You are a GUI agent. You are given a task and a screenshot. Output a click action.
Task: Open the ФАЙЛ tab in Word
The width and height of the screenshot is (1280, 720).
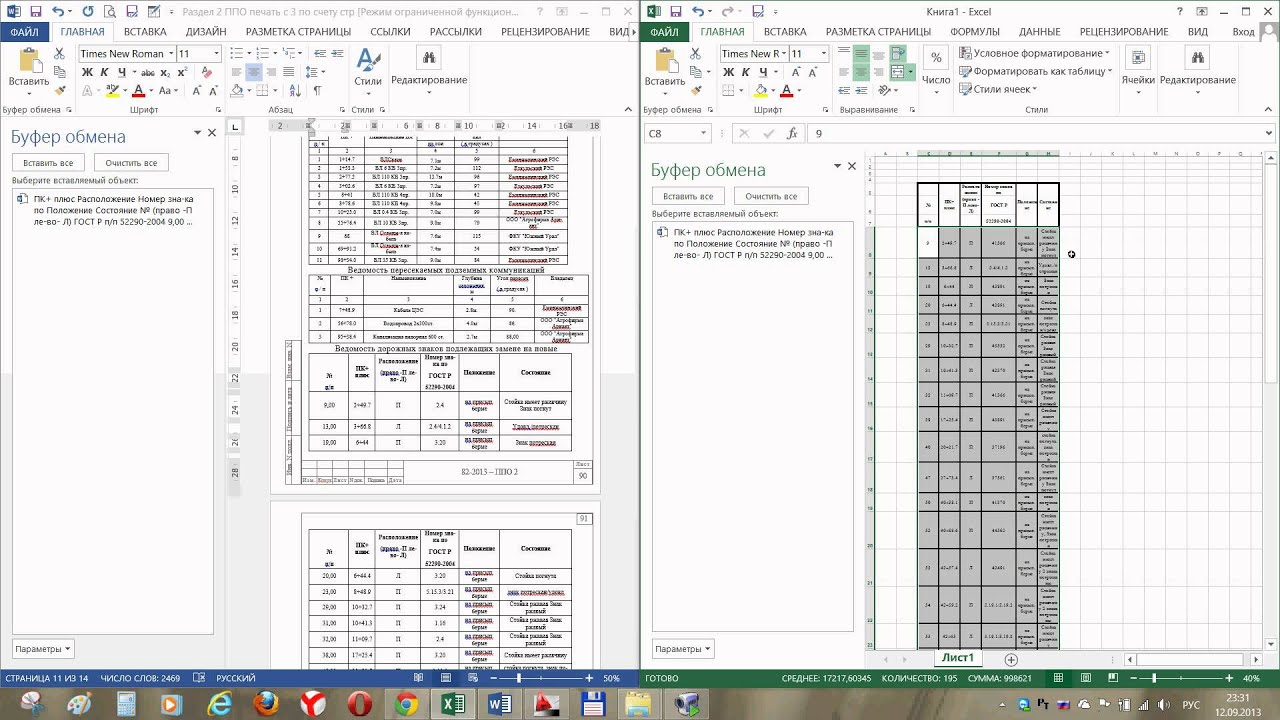25,32
